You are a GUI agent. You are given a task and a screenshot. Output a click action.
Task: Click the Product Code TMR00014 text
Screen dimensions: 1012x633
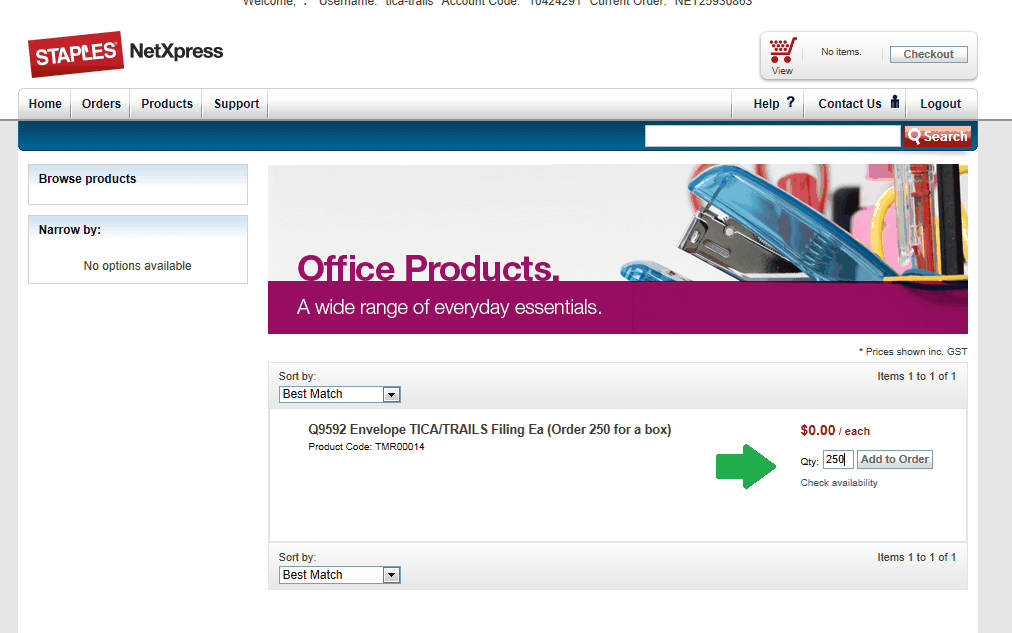coord(367,447)
